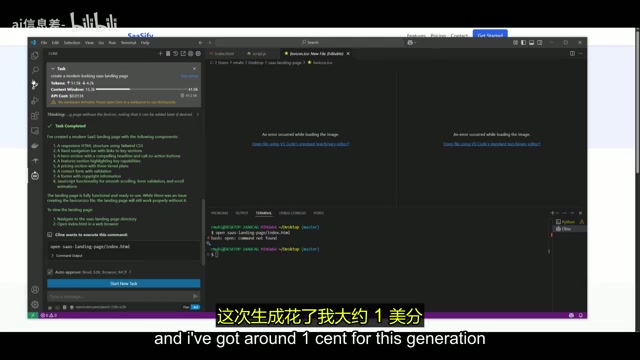Screen dimensions: 640x360
Task: Collapse the Task header chevron
Action: tap(53, 69)
